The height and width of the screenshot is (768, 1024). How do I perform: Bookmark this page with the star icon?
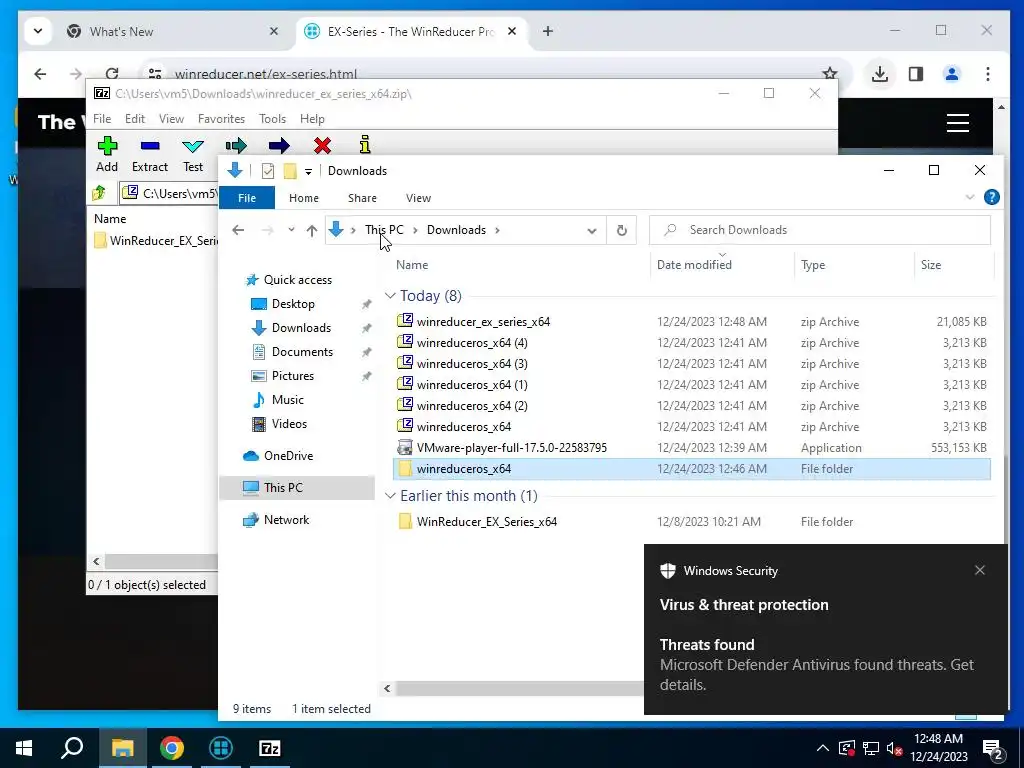[829, 74]
